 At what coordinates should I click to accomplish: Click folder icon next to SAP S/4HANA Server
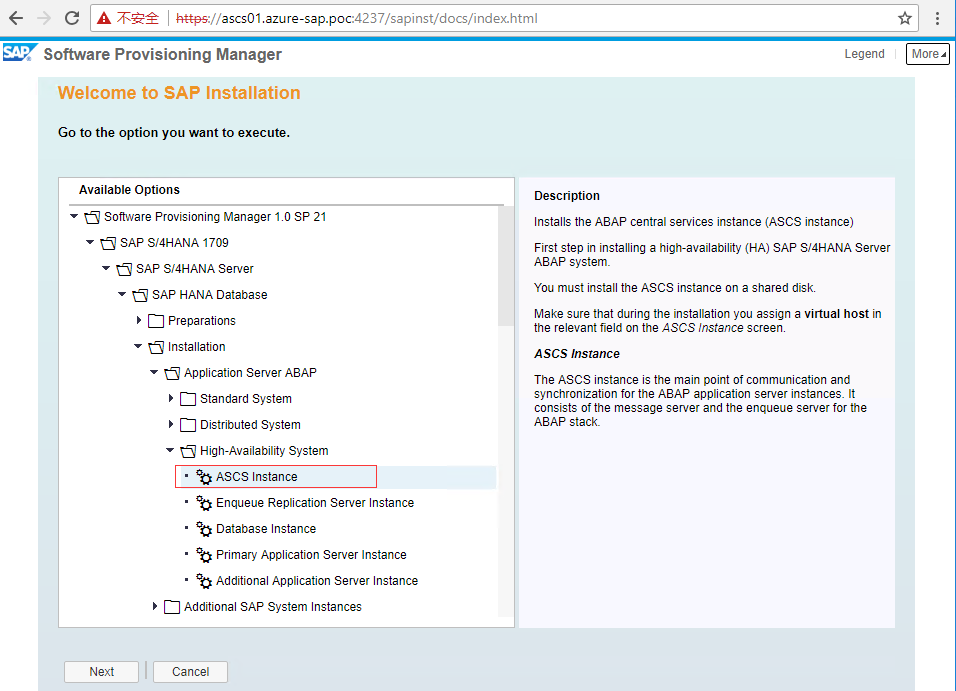[124, 269]
